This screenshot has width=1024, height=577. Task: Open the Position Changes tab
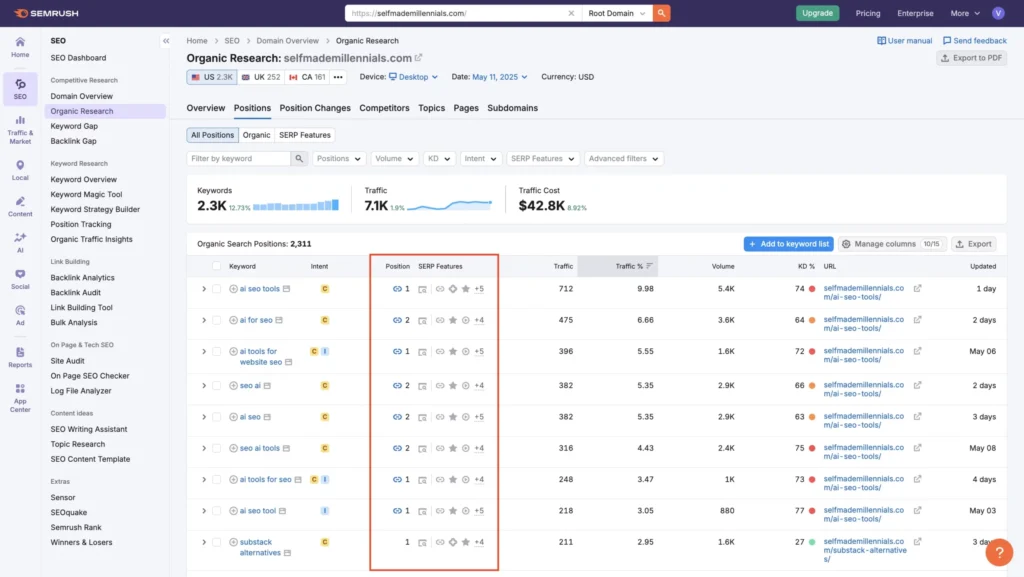(314, 108)
